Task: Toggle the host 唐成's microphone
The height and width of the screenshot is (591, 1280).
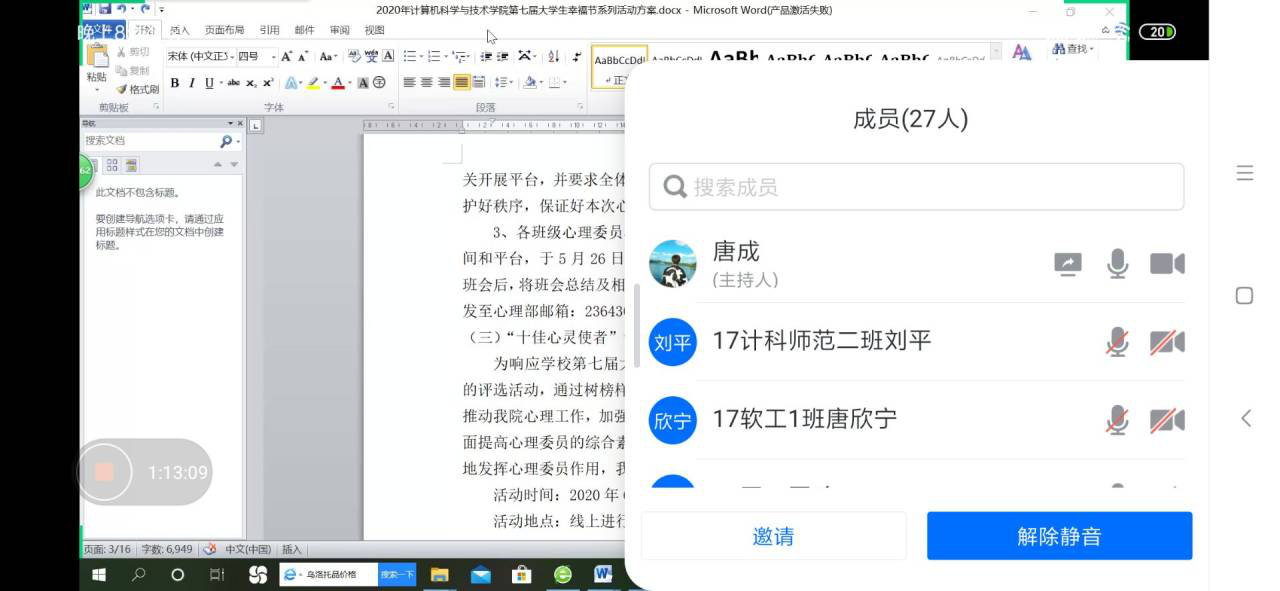Action: tap(1117, 264)
